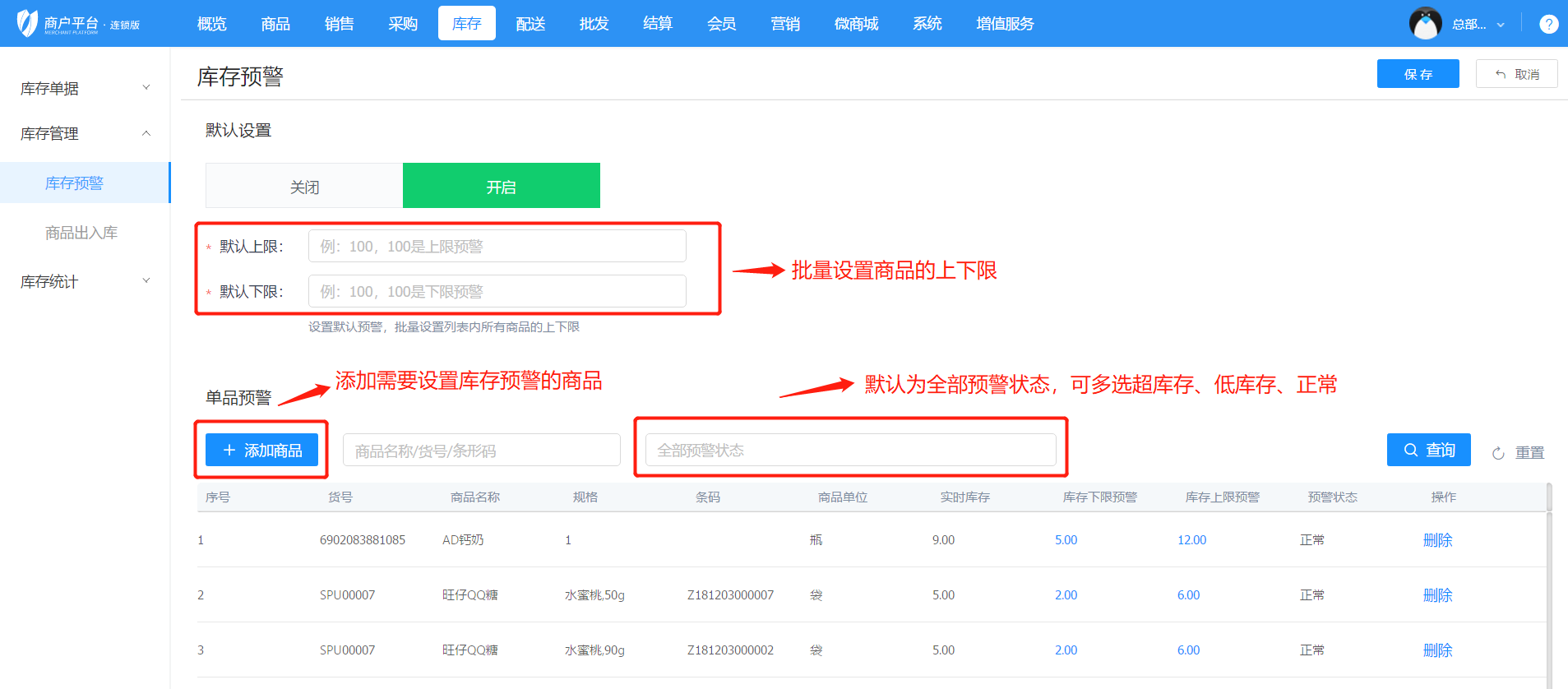Open the account dropdown next to 总部
This screenshot has height=689, width=1568.
tap(1500, 25)
